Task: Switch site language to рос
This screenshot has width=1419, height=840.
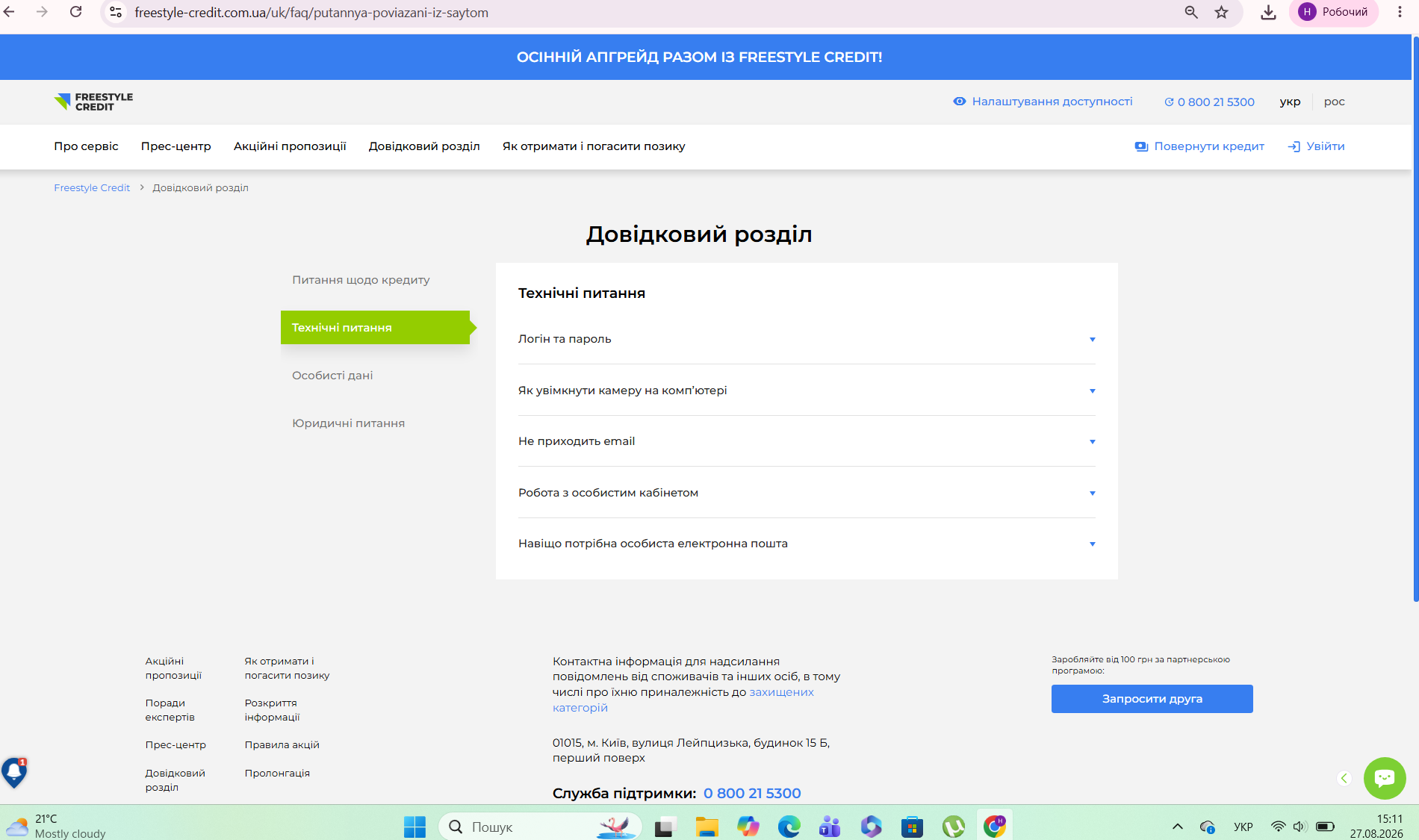Action: pyautogui.click(x=1334, y=102)
